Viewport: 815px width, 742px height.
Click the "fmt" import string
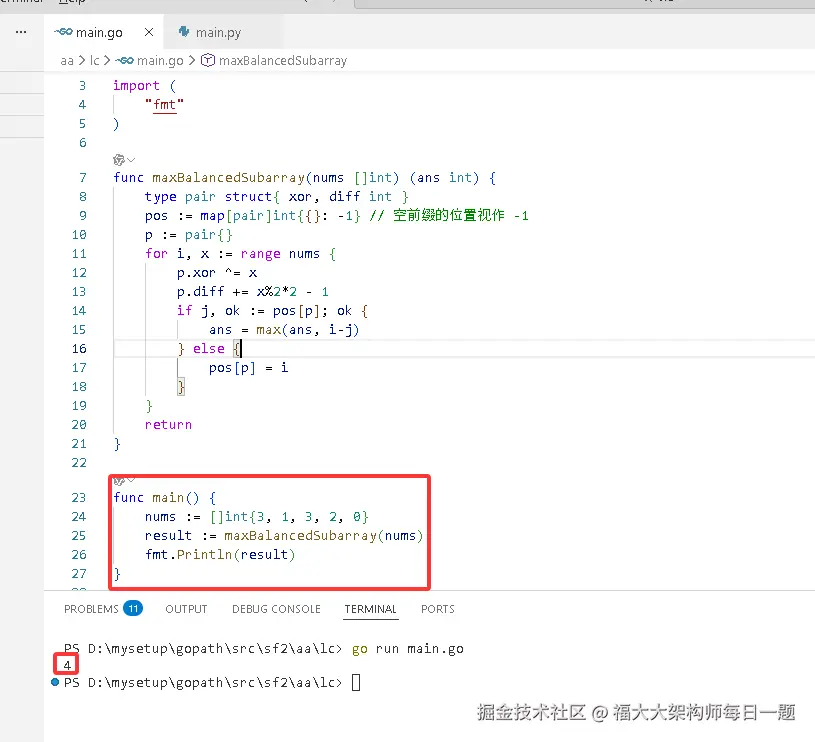(x=164, y=105)
